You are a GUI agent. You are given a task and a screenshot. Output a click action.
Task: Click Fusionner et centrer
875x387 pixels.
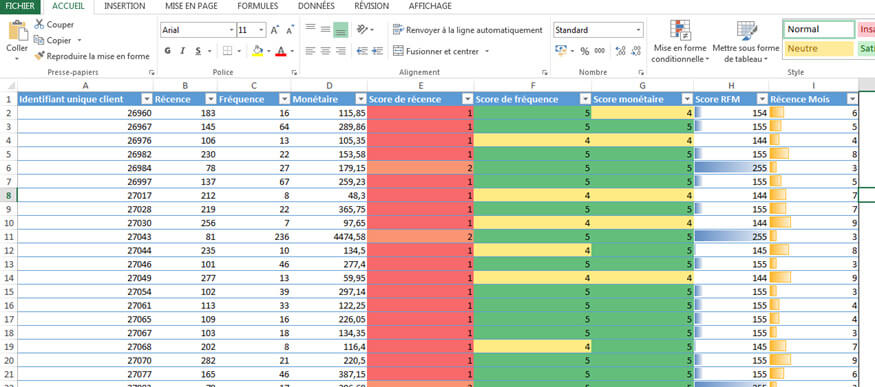tap(436, 51)
